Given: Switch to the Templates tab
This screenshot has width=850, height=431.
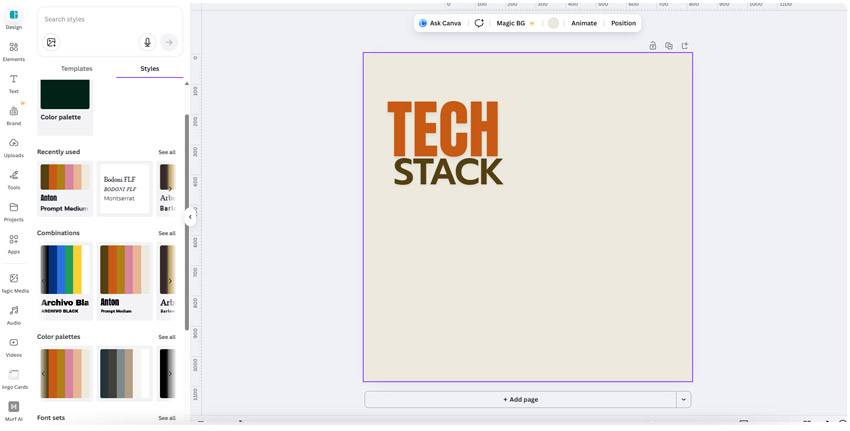Looking at the screenshot, I should click(76, 69).
